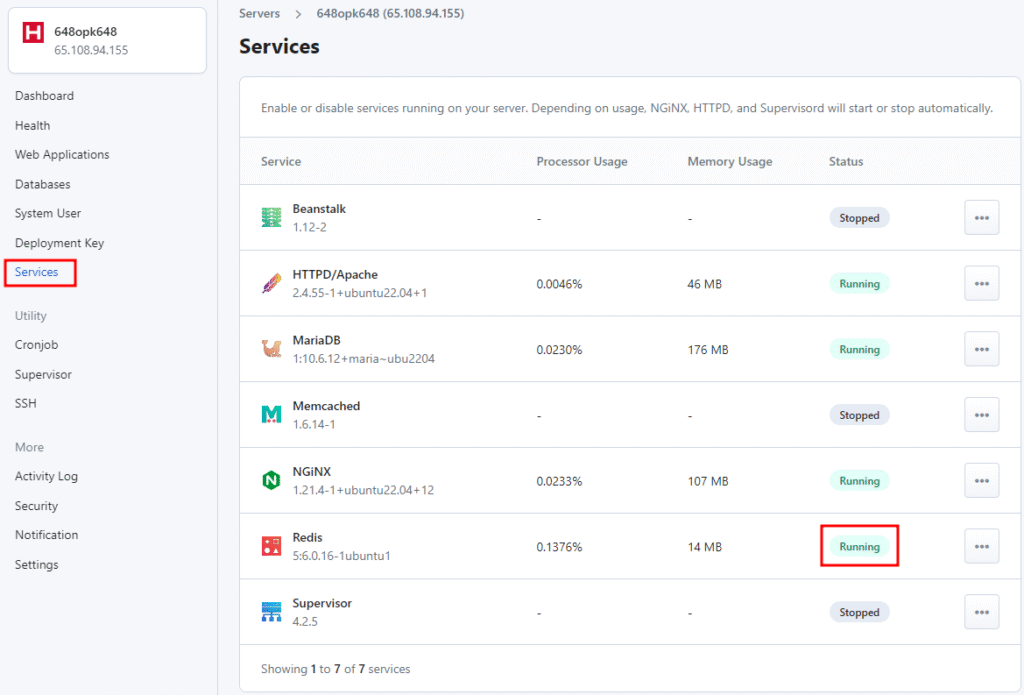The width and height of the screenshot is (1024, 695).
Task: Click the Service column header
Action: pyautogui.click(x=281, y=161)
